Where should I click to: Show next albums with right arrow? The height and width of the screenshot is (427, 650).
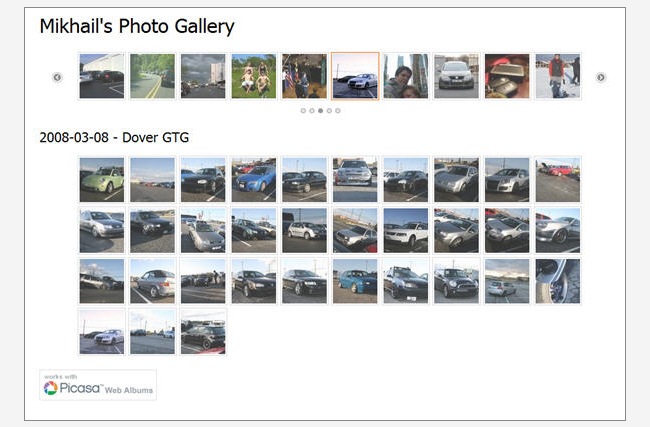pos(601,78)
